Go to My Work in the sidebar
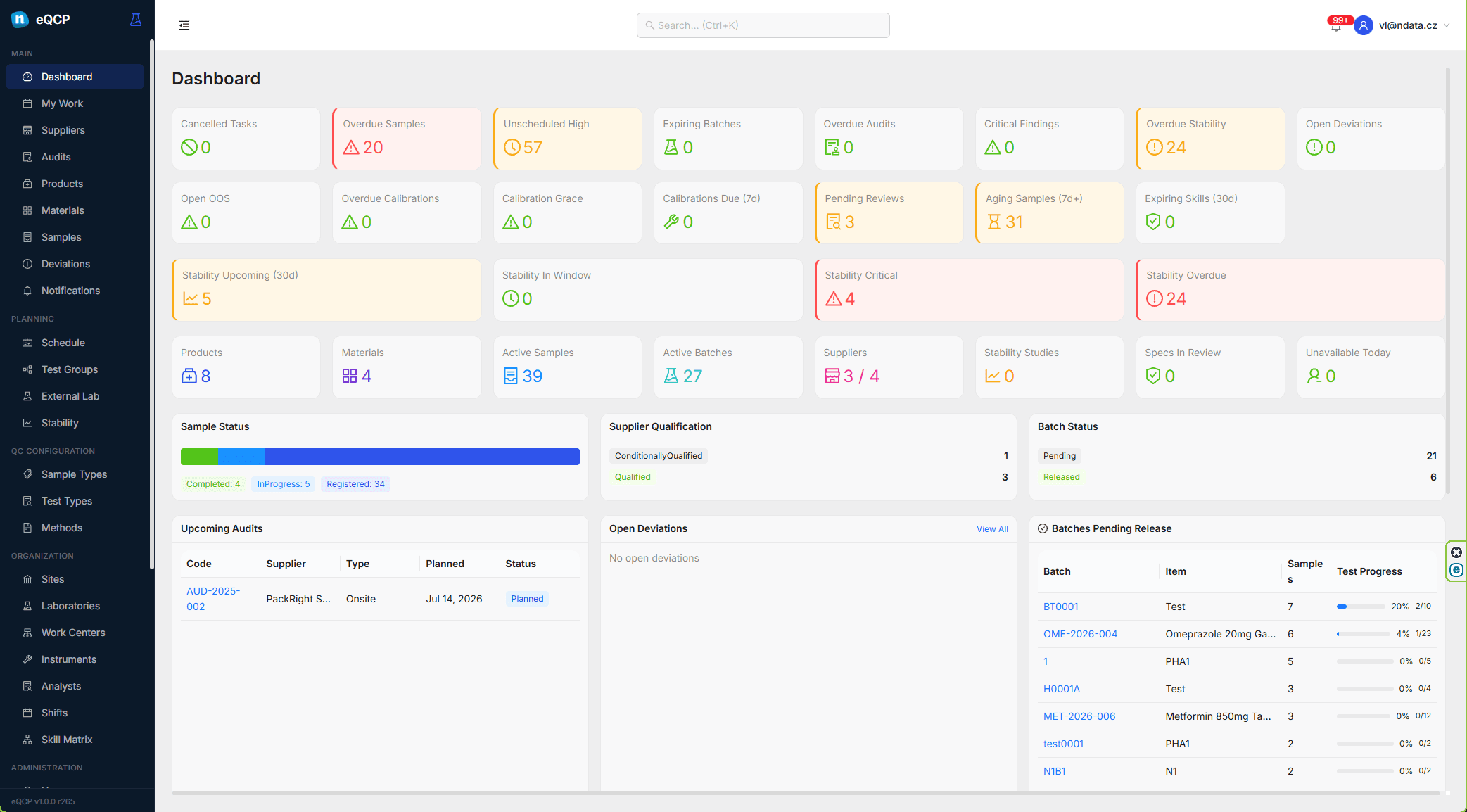Viewport: 1467px width, 812px height. pos(75,103)
